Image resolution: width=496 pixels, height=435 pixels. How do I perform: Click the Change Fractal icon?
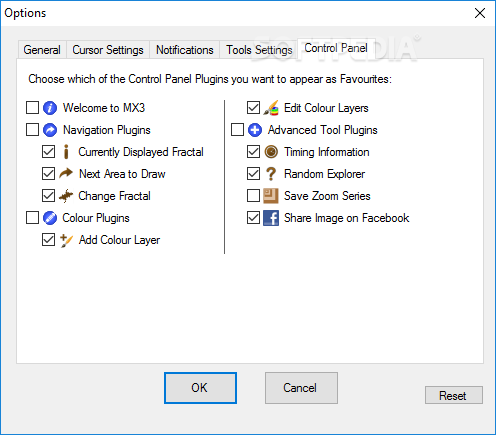click(66, 196)
